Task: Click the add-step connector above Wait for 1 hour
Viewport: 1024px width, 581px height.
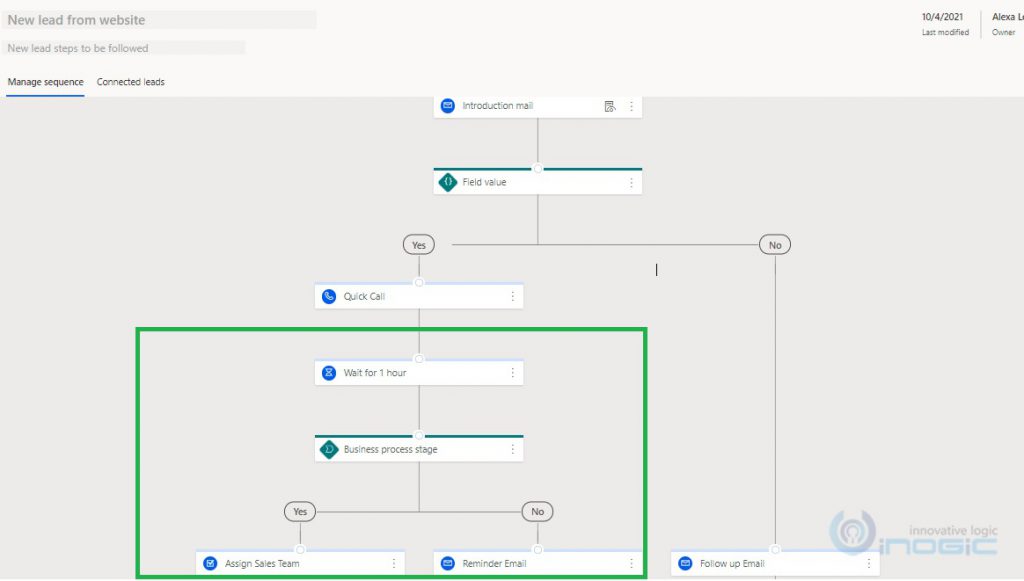Action: point(418,358)
